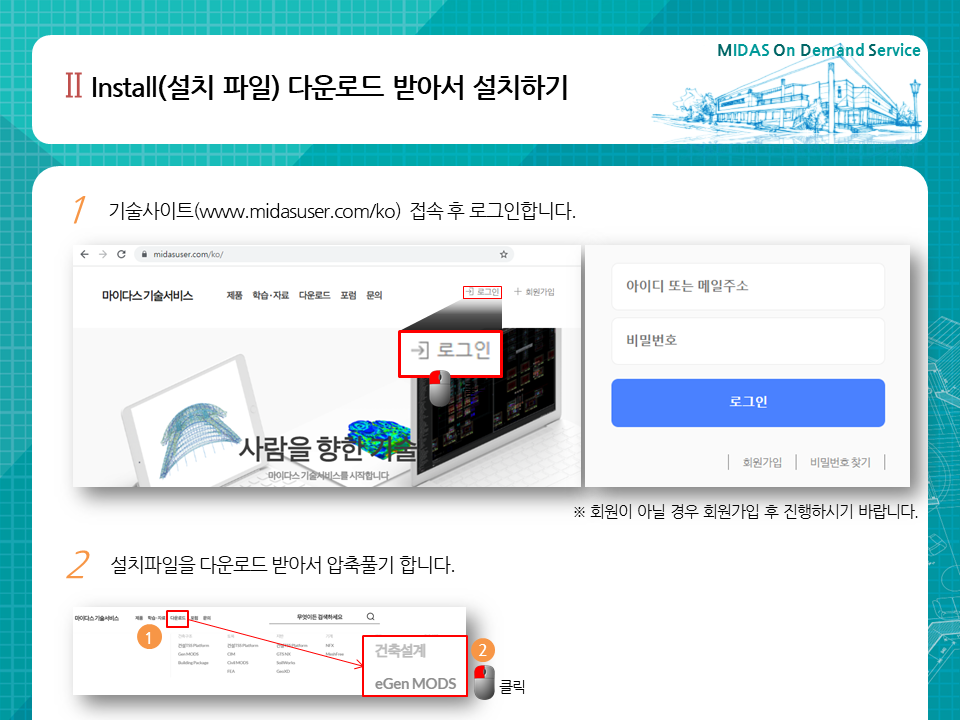Click the padlock icon in address bar
Viewport: 960px width, 720px height.
[144, 254]
